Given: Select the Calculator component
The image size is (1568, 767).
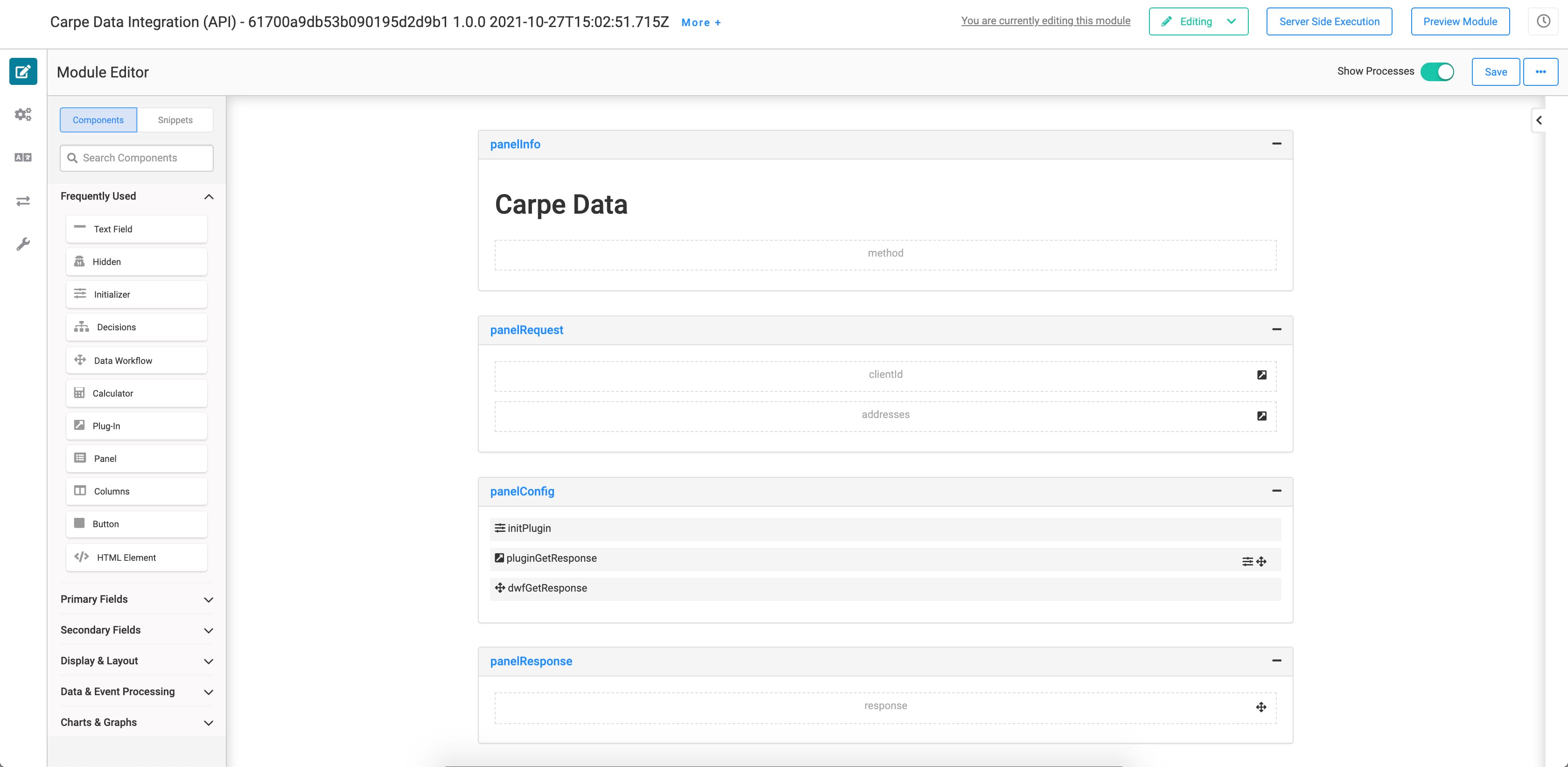Looking at the screenshot, I should click(x=136, y=393).
